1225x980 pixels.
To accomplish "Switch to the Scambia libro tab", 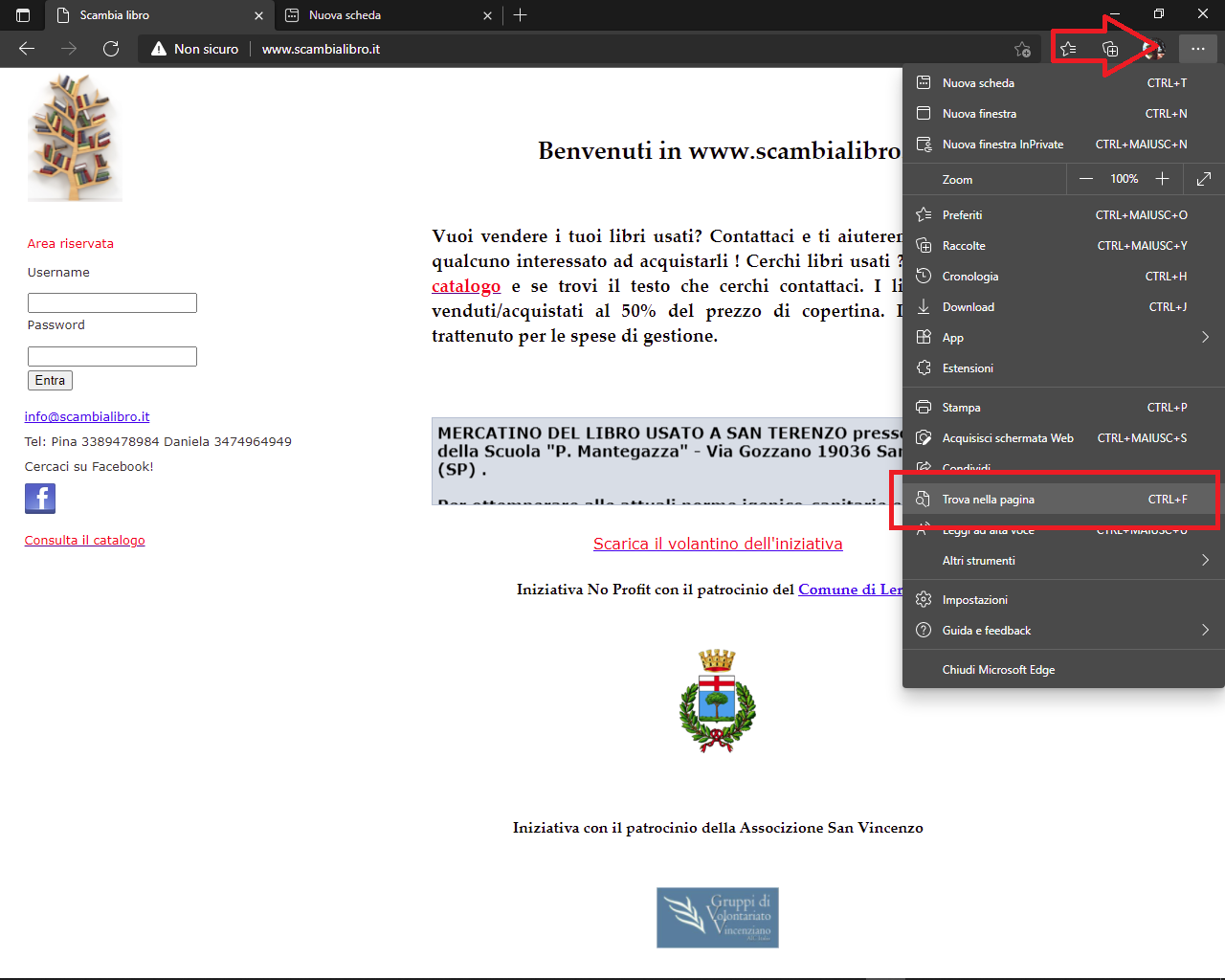I will click(160, 15).
